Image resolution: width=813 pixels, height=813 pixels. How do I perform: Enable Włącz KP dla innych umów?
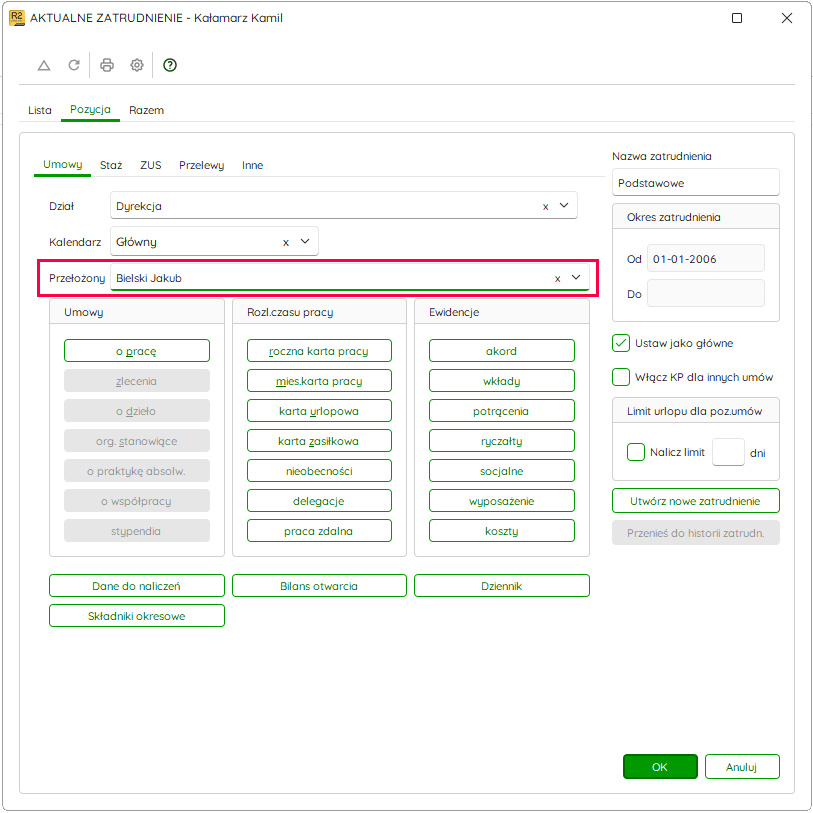click(621, 377)
